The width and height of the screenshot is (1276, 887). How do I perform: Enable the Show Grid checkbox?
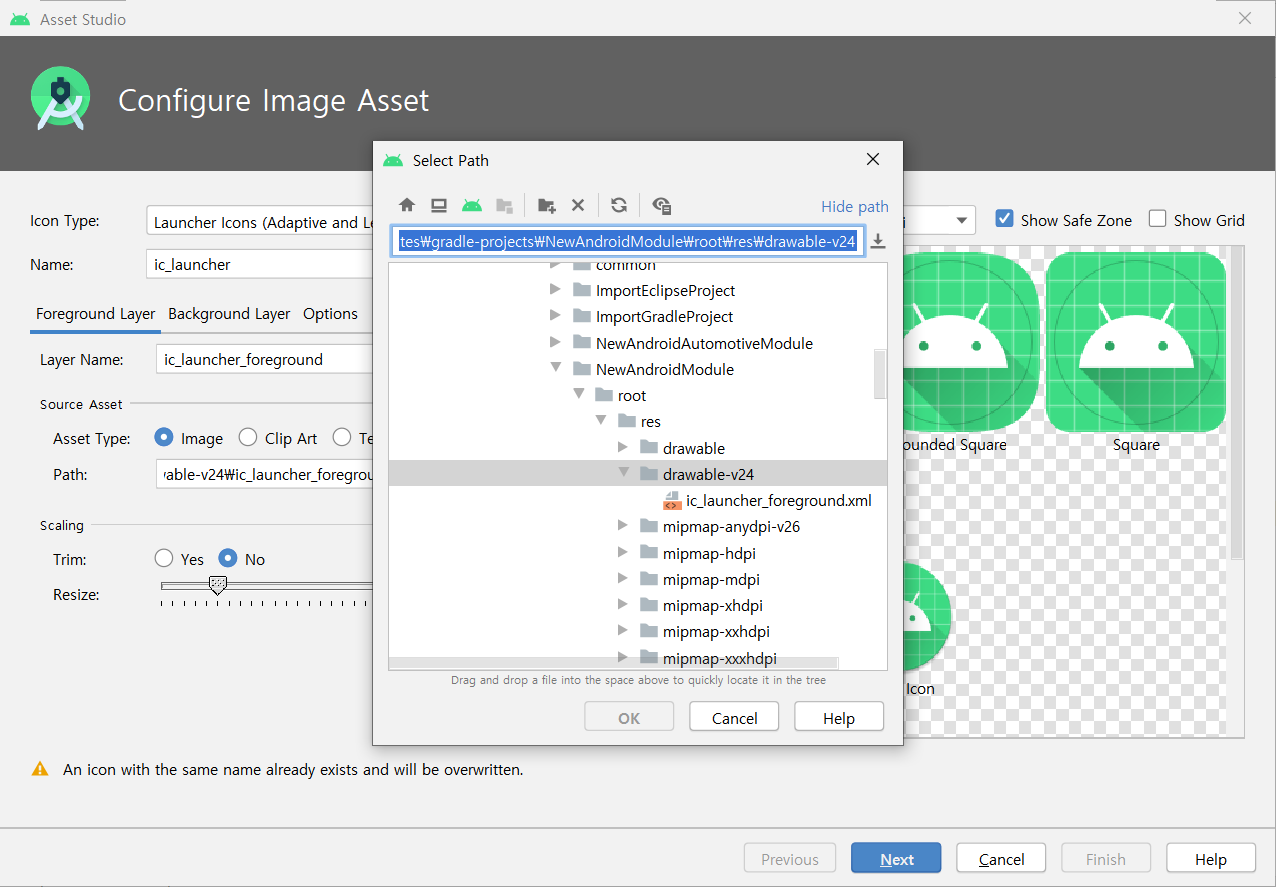[1158, 219]
